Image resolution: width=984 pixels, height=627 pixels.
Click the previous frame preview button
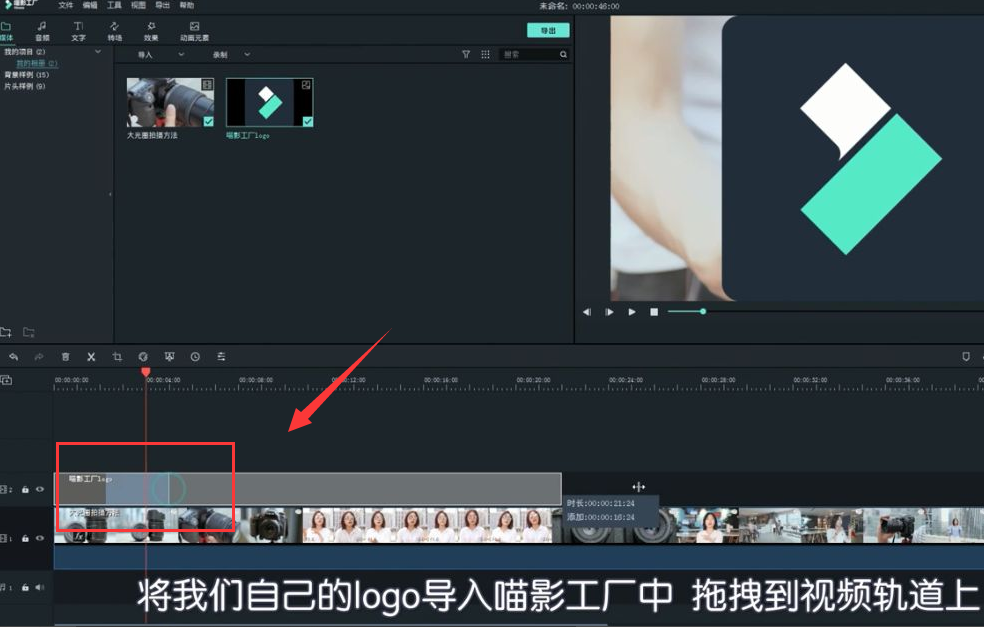pyautogui.click(x=587, y=312)
